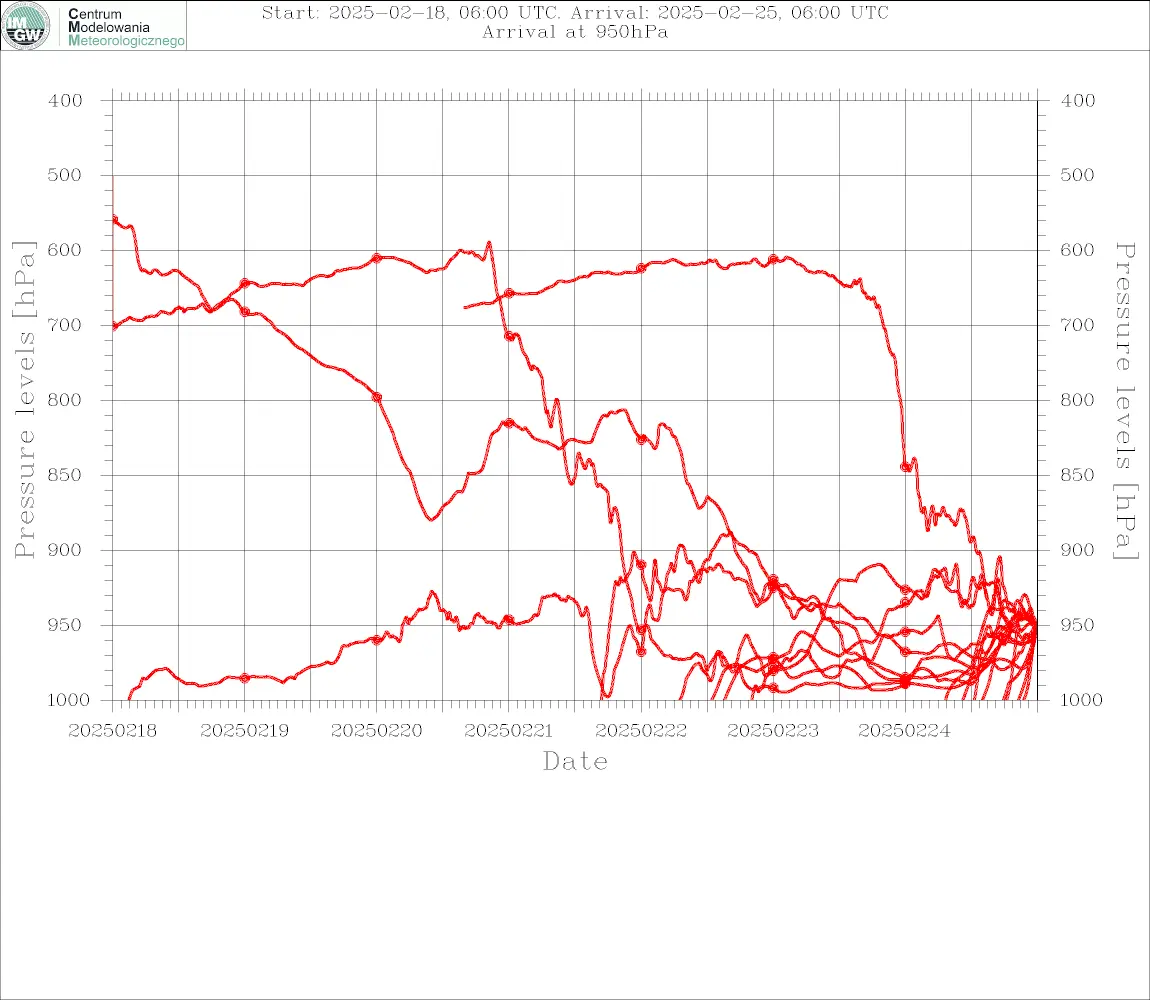Click the 20250224 date label
The width and height of the screenshot is (1150, 1000).
point(904,731)
